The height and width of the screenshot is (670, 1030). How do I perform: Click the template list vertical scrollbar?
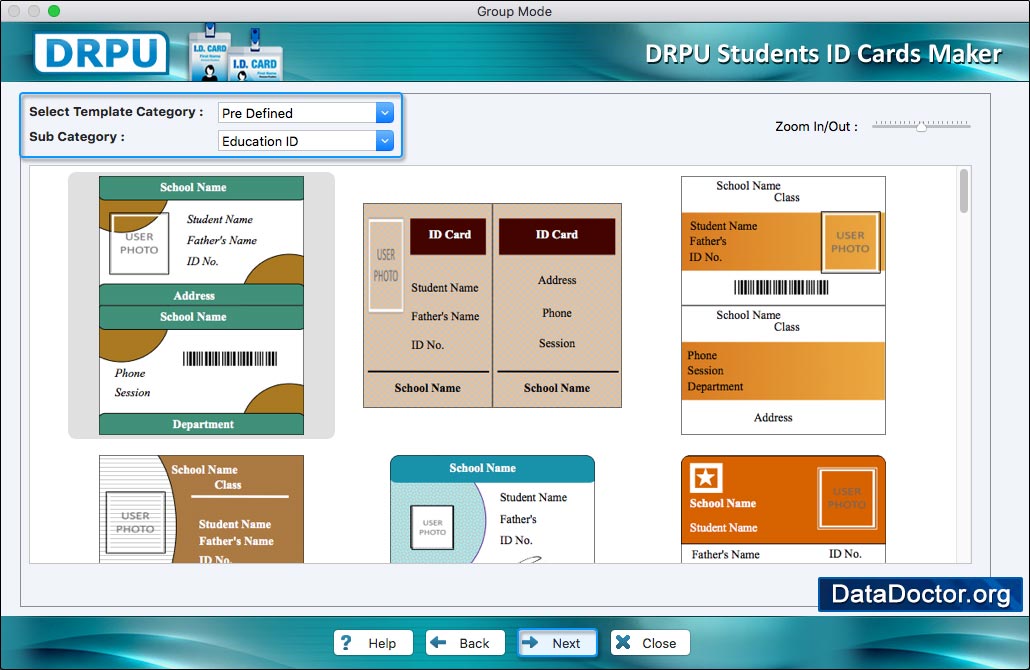(x=964, y=191)
